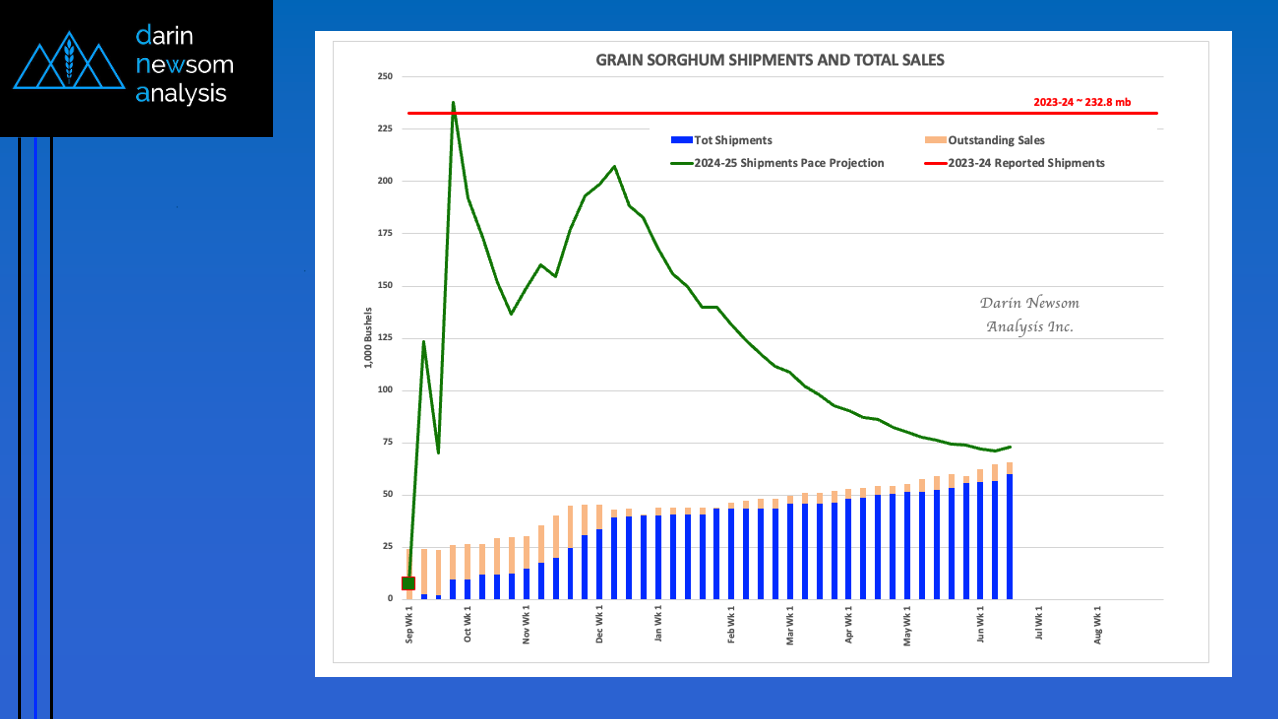Click the 2023-24 ~ 232.8 mb annotation label
The image size is (1278, 719).
(1082, 102)
